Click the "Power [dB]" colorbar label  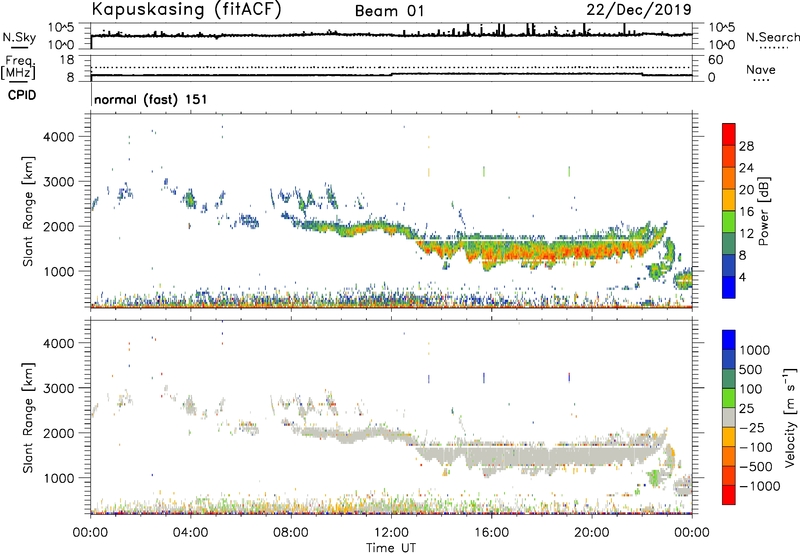(x=764, y=211)
